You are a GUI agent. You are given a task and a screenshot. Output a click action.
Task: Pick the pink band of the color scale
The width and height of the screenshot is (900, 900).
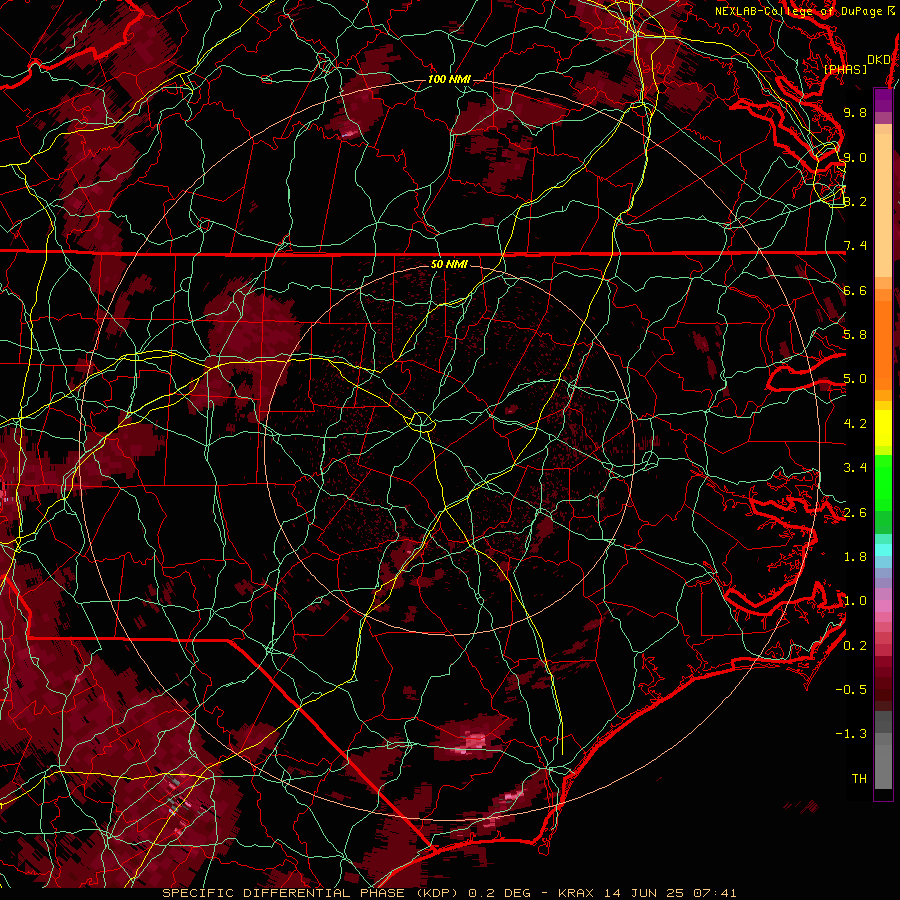tap(883, 607)
